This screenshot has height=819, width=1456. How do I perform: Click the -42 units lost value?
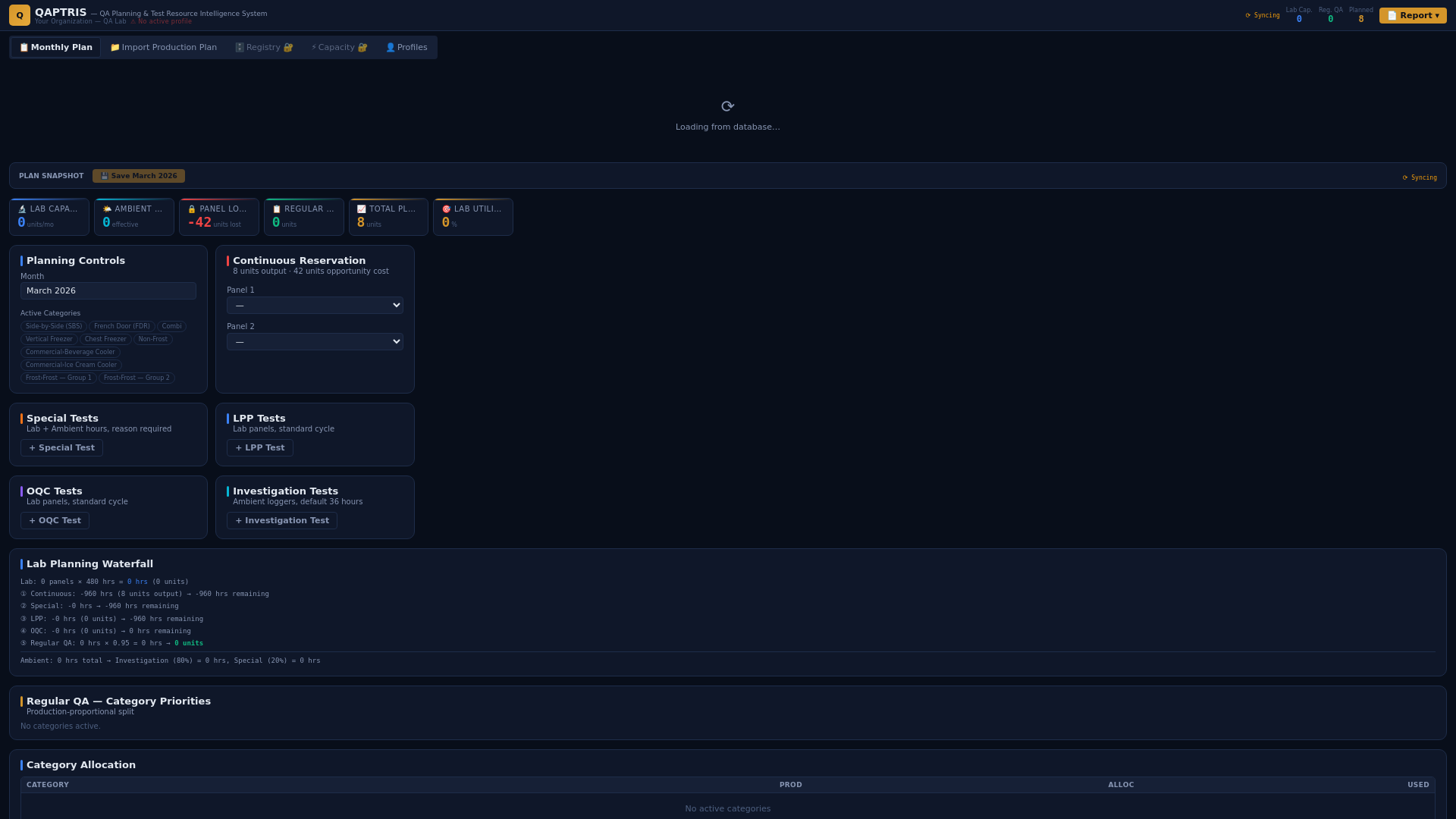tap(199, 223)
